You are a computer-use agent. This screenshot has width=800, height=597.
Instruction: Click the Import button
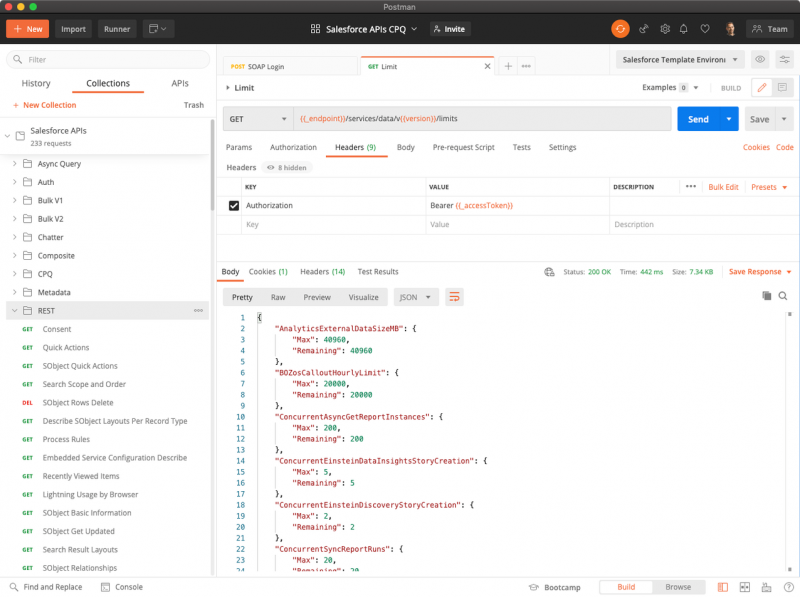(73, 29)
